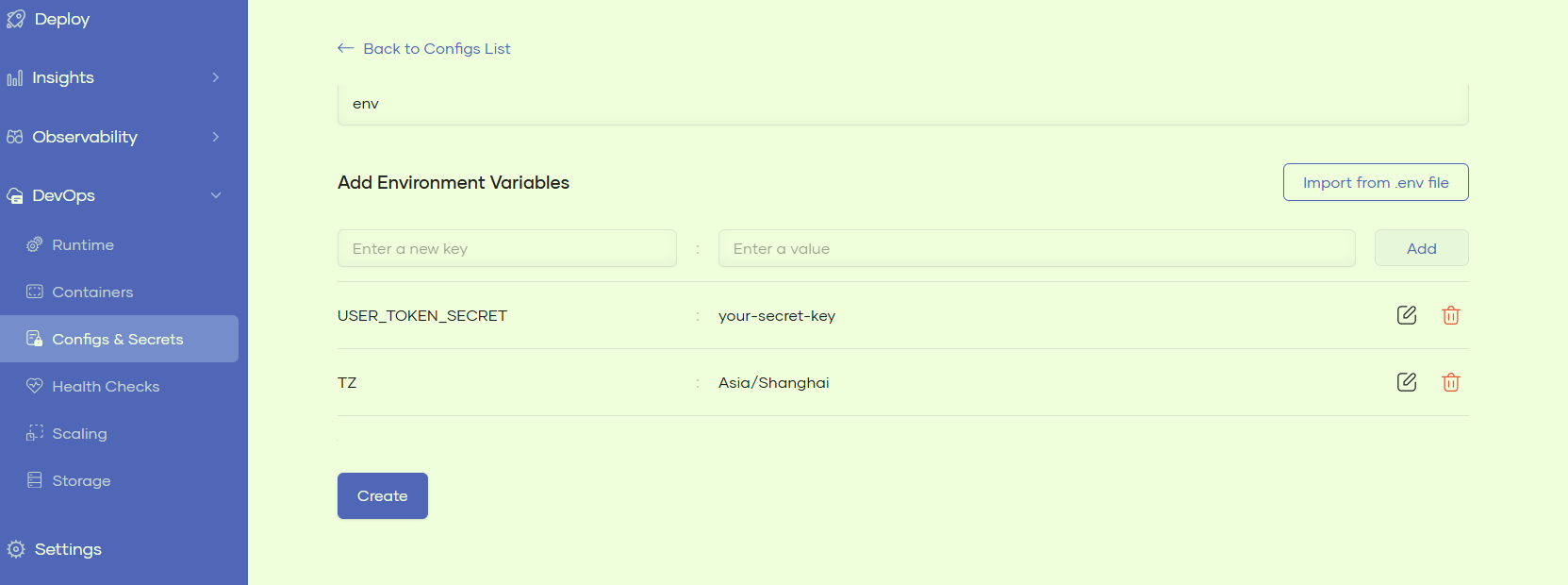
Task: Open the Storage section
Action: tap(81, 481)
